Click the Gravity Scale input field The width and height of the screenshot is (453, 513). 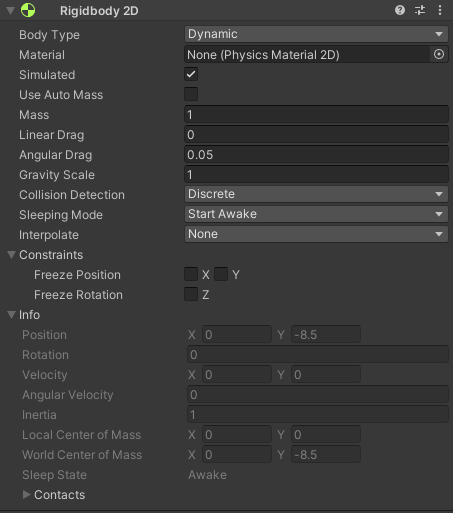[x=316, y=174]
